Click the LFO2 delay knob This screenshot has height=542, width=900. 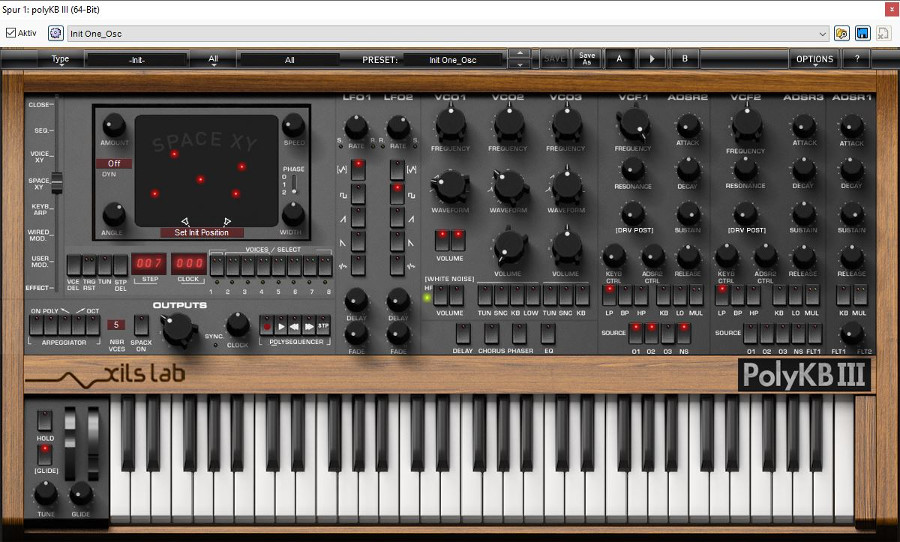(x=398, y=300)
